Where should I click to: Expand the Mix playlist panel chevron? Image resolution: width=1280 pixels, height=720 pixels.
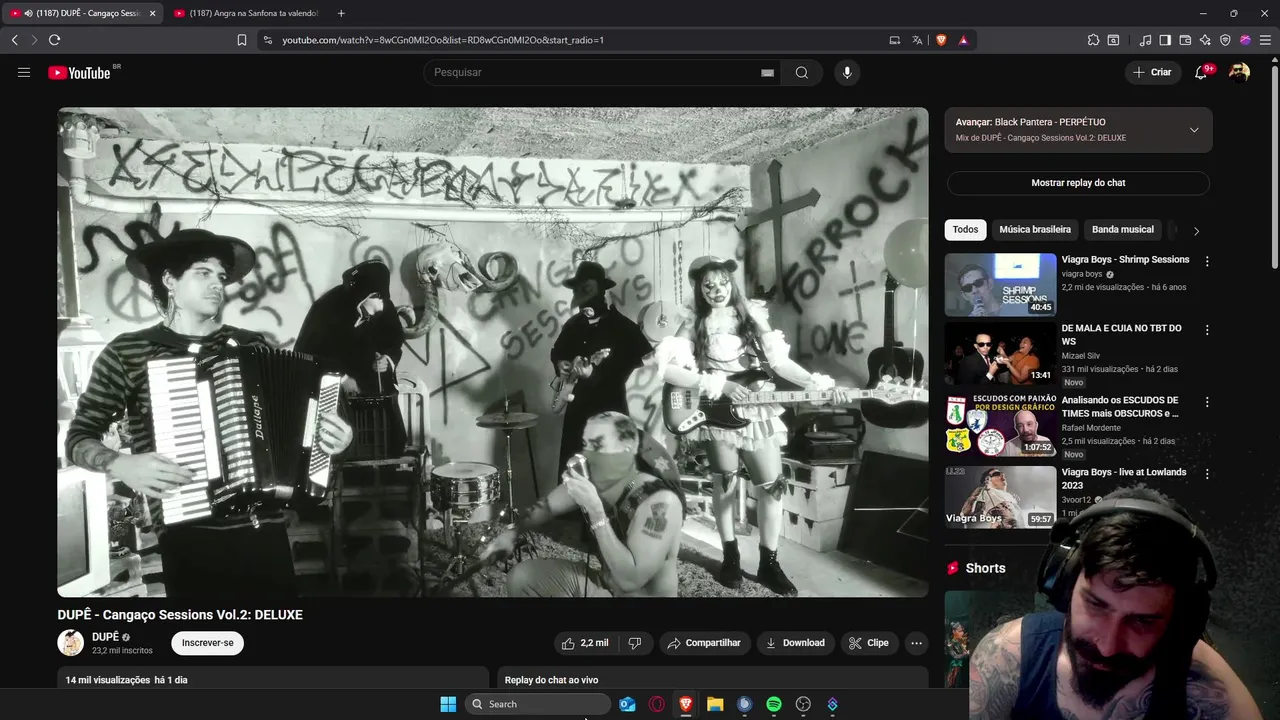pyautogui.click(x=1194, y=130)
